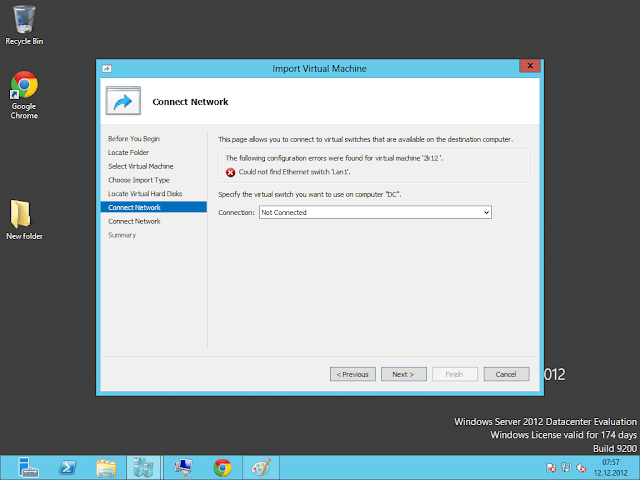The width and height of the screenshot is (640, 480).
Task: Go back with the Previous button
Action: [x=352, y=374]
